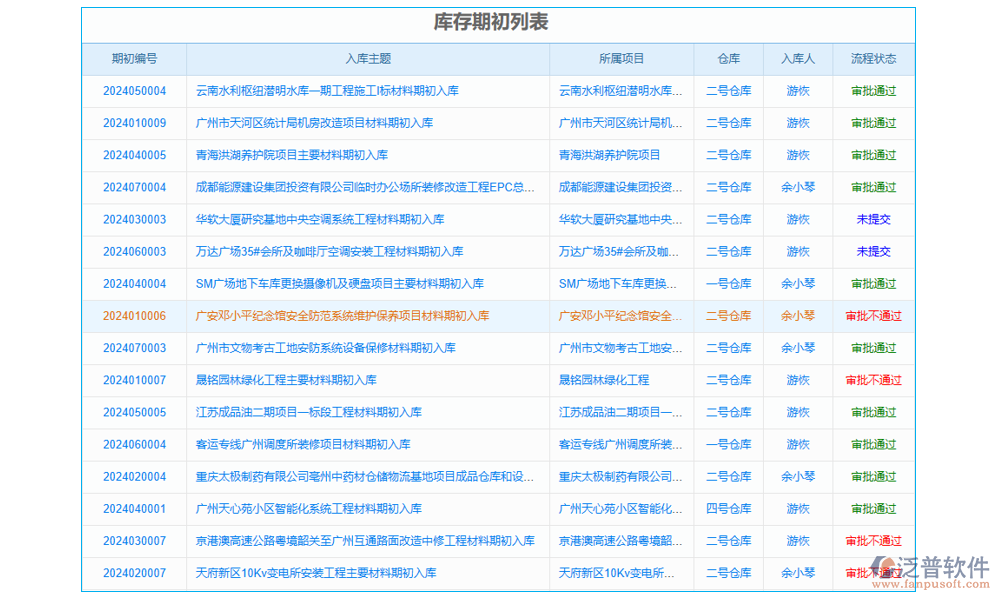Click 未提交 status for 华软大厦 row
Image resolution: width=1000 pixels, height=600 pixels.
tap(872, 219)
